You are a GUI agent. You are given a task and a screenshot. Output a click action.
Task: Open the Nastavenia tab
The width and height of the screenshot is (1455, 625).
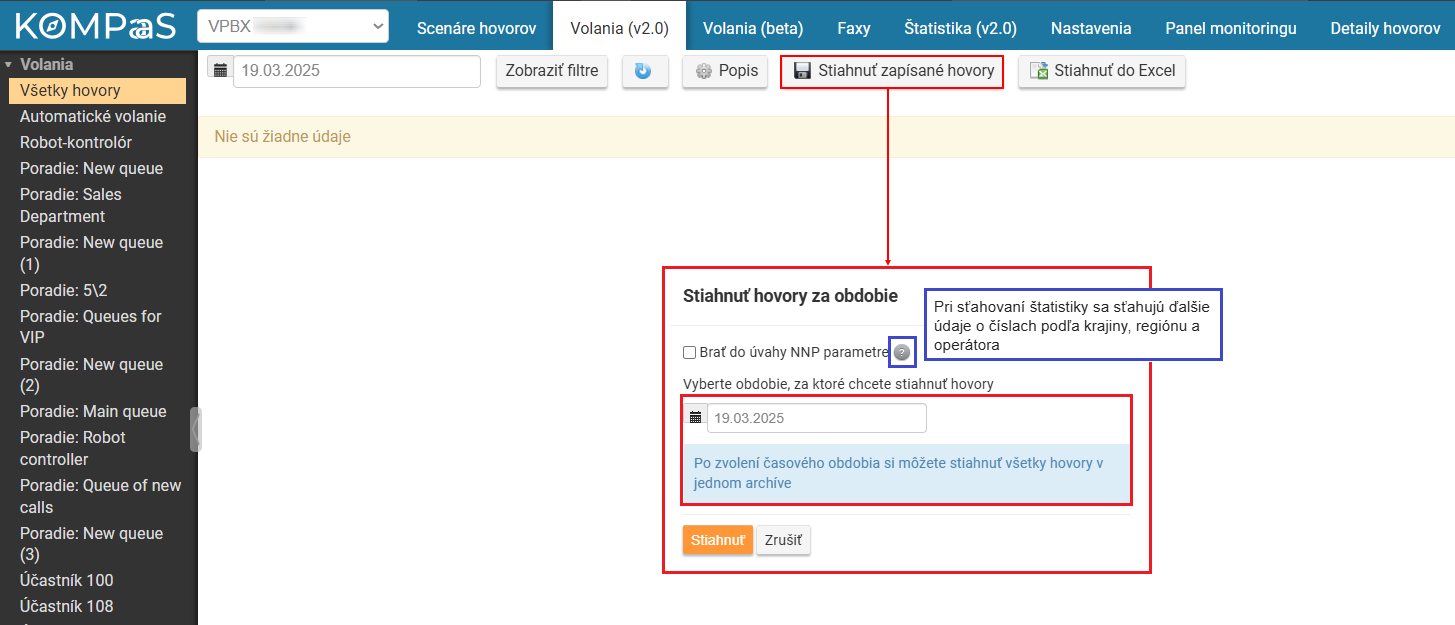[1091, 28]
